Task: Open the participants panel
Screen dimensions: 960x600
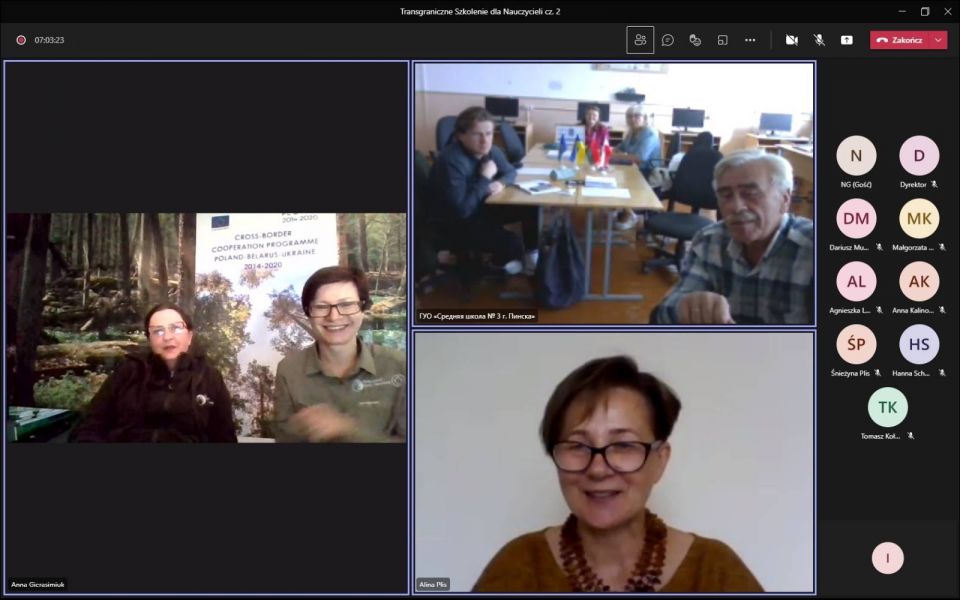Action: pyautogui.click(x=640, y=40)
